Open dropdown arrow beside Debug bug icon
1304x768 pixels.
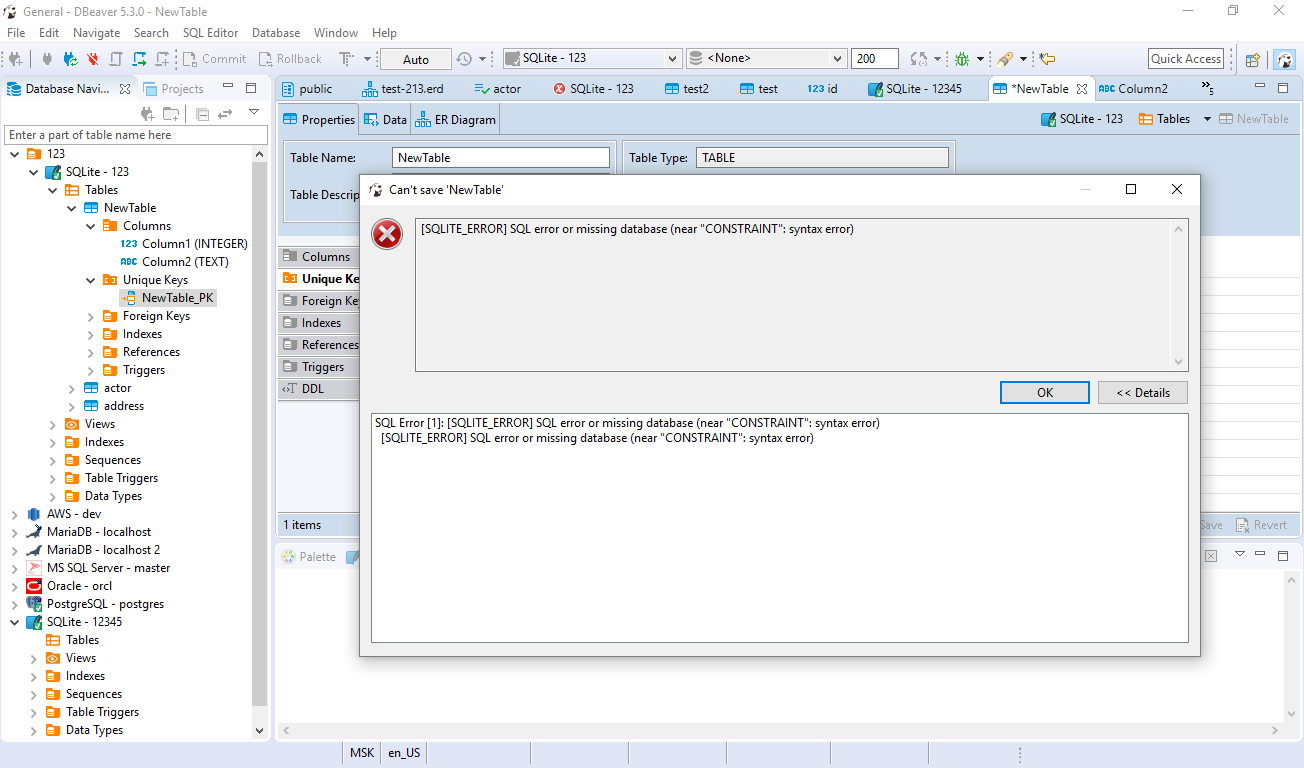(980, 59)
